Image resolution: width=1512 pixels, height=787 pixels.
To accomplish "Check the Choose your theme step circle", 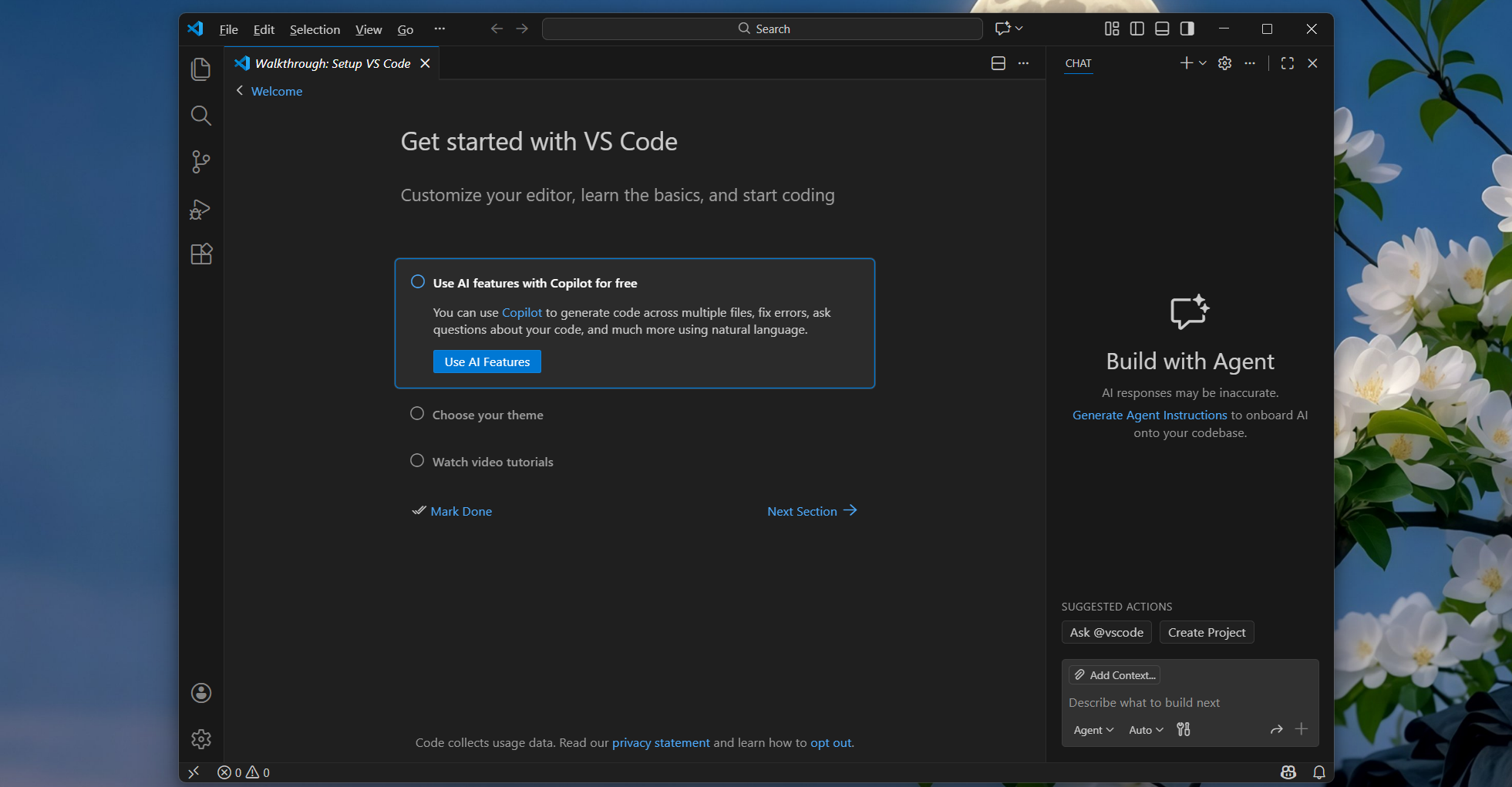I will coord(417,414).
